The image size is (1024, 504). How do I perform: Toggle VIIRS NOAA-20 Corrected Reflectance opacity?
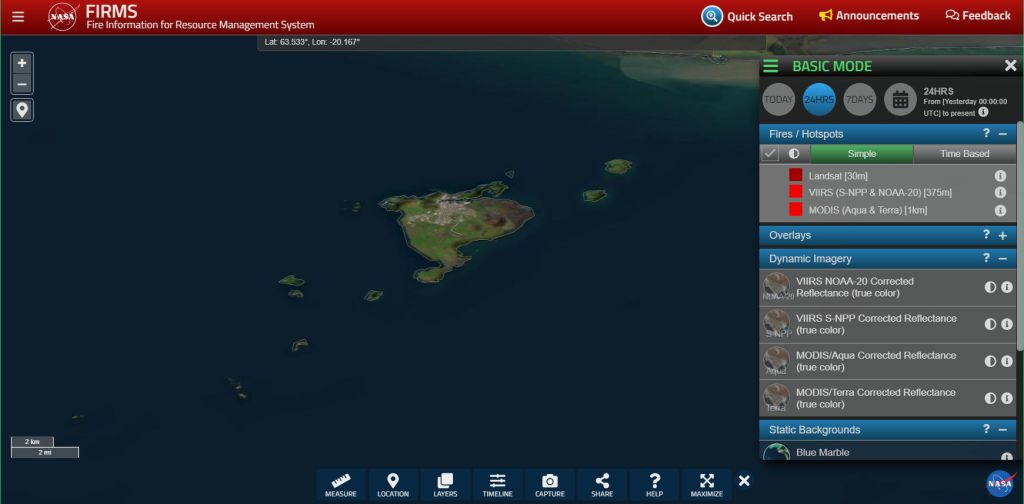pyautogui.click(x=990, y=287)
